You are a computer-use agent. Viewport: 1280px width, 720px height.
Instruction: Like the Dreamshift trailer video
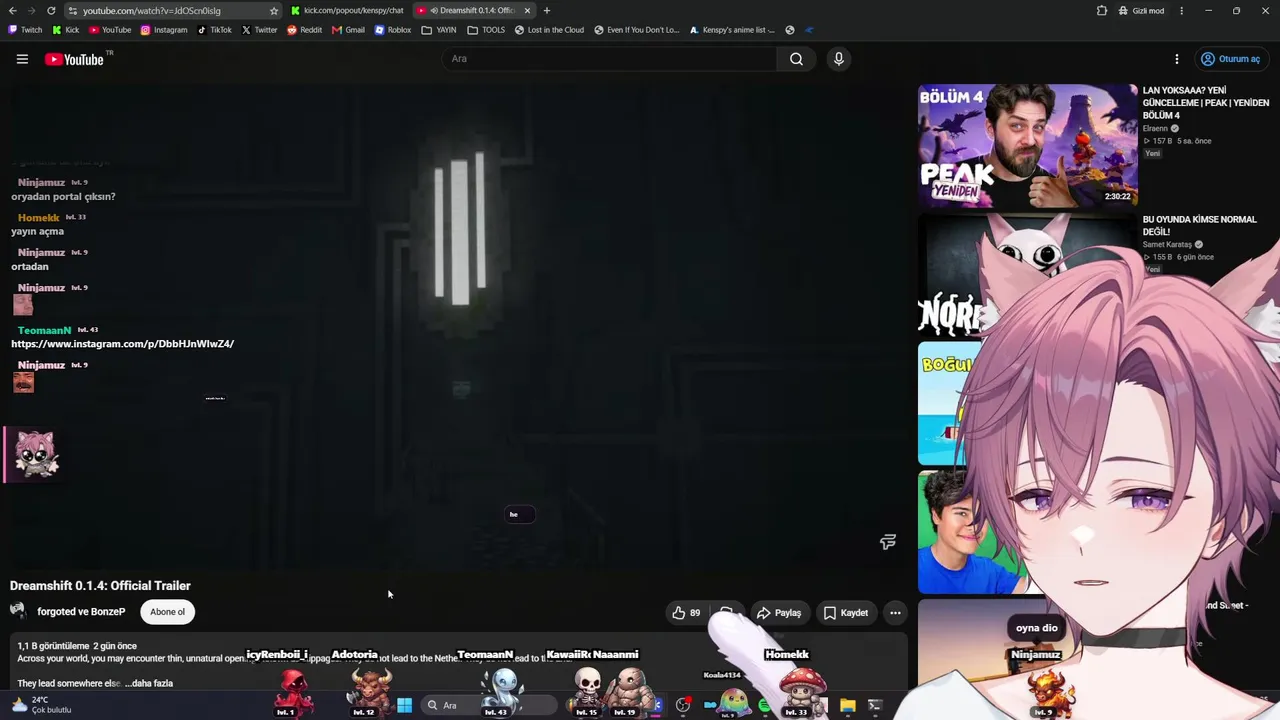686,613
